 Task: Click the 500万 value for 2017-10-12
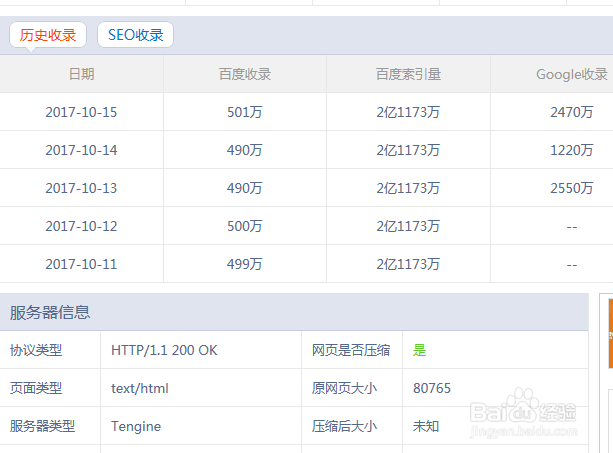pos(245,226)
